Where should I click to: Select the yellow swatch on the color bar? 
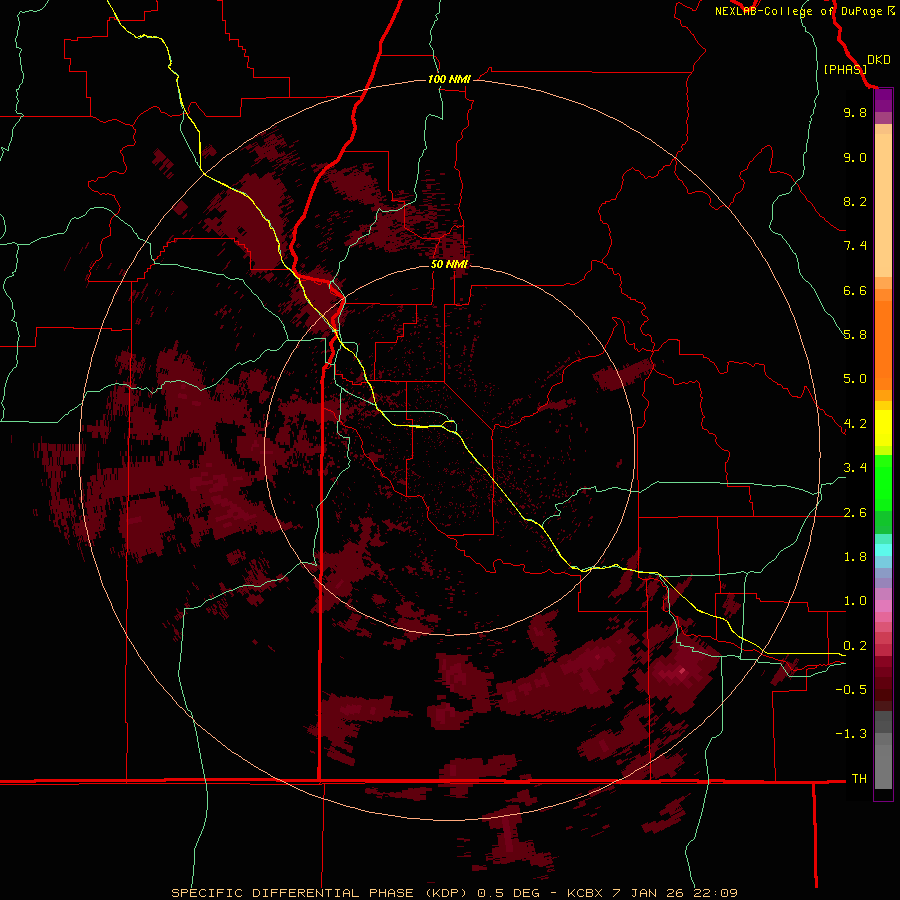[x=883, y=428]
